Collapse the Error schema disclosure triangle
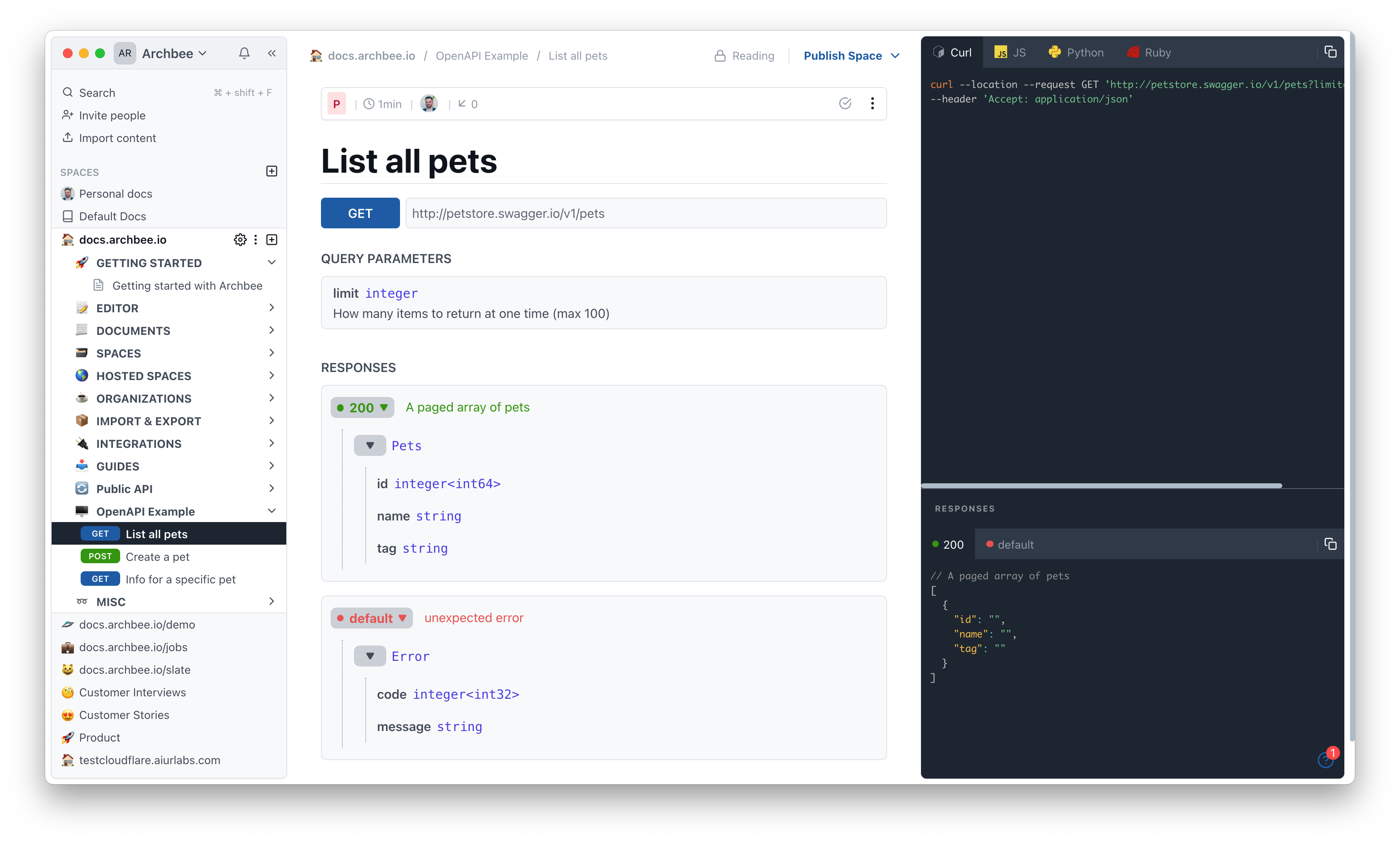Viewport: 1400px width, 844px height. point(370,656)
